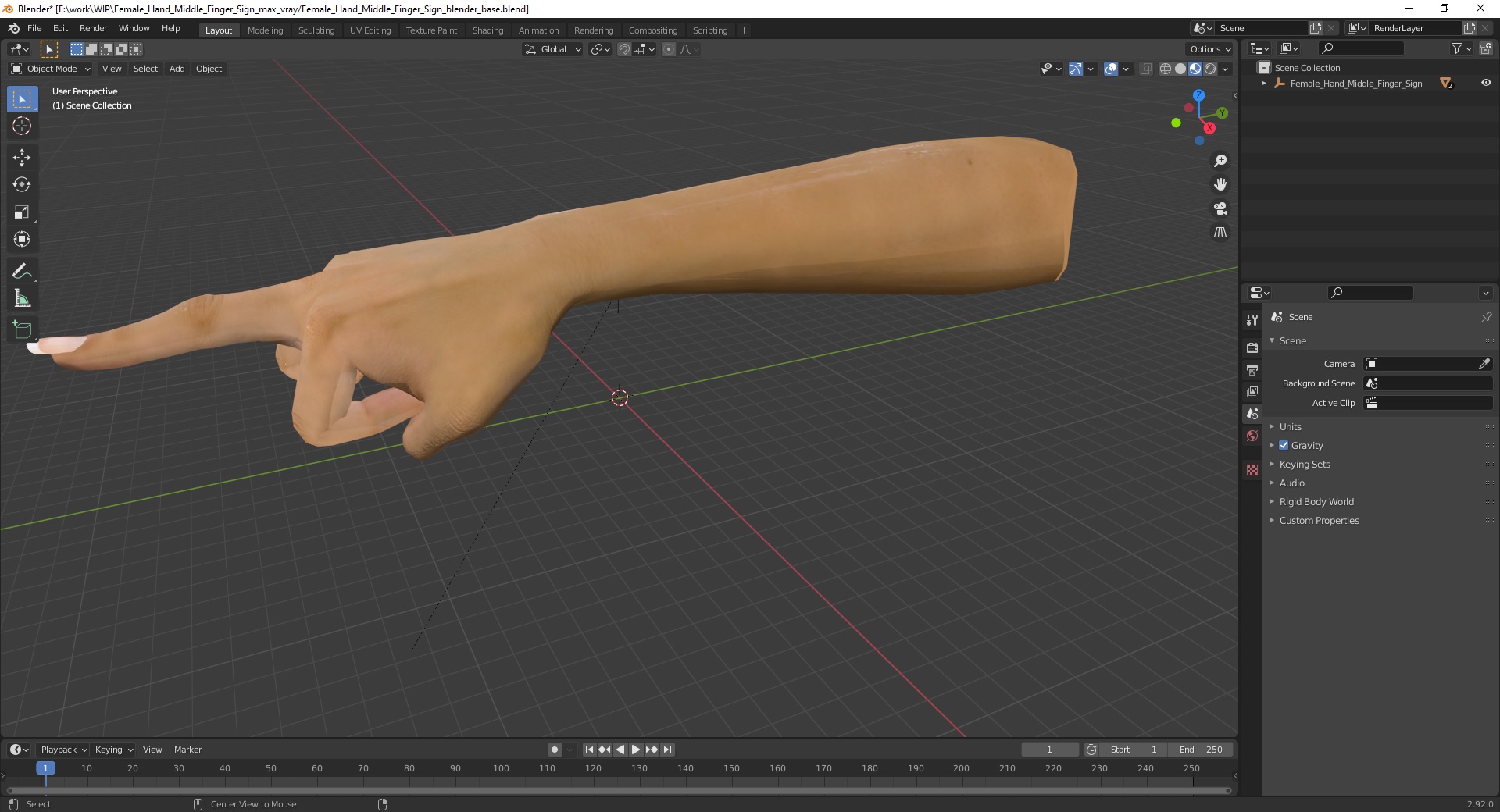Open the Texture properties tab
This screenshot has height=812, width=1500.
click(1252, 470)
